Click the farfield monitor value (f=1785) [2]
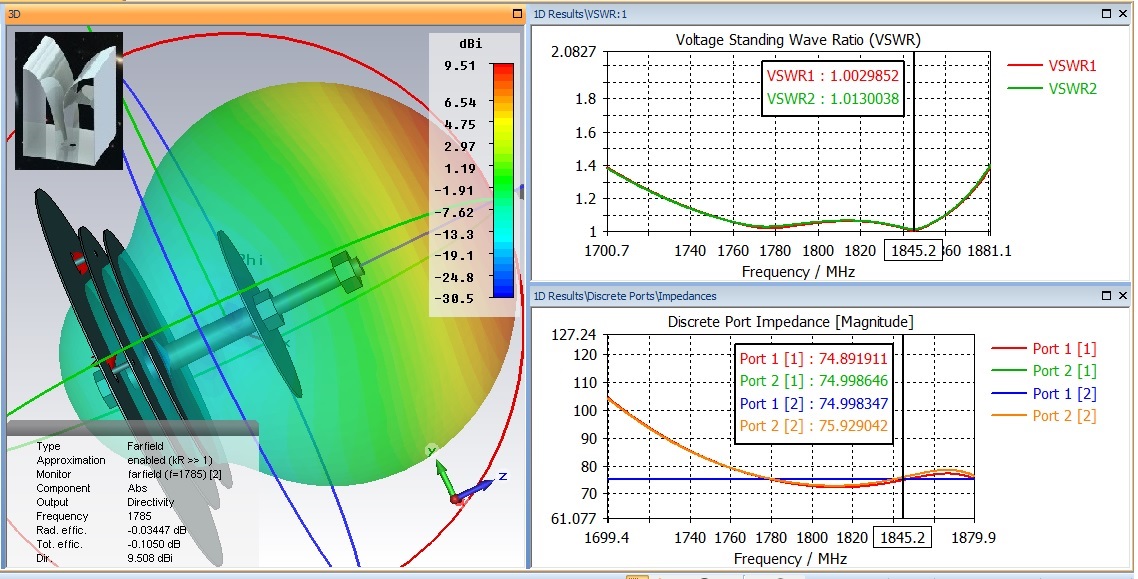This screenshot has width=1138, height=579. tap(174, 474)
